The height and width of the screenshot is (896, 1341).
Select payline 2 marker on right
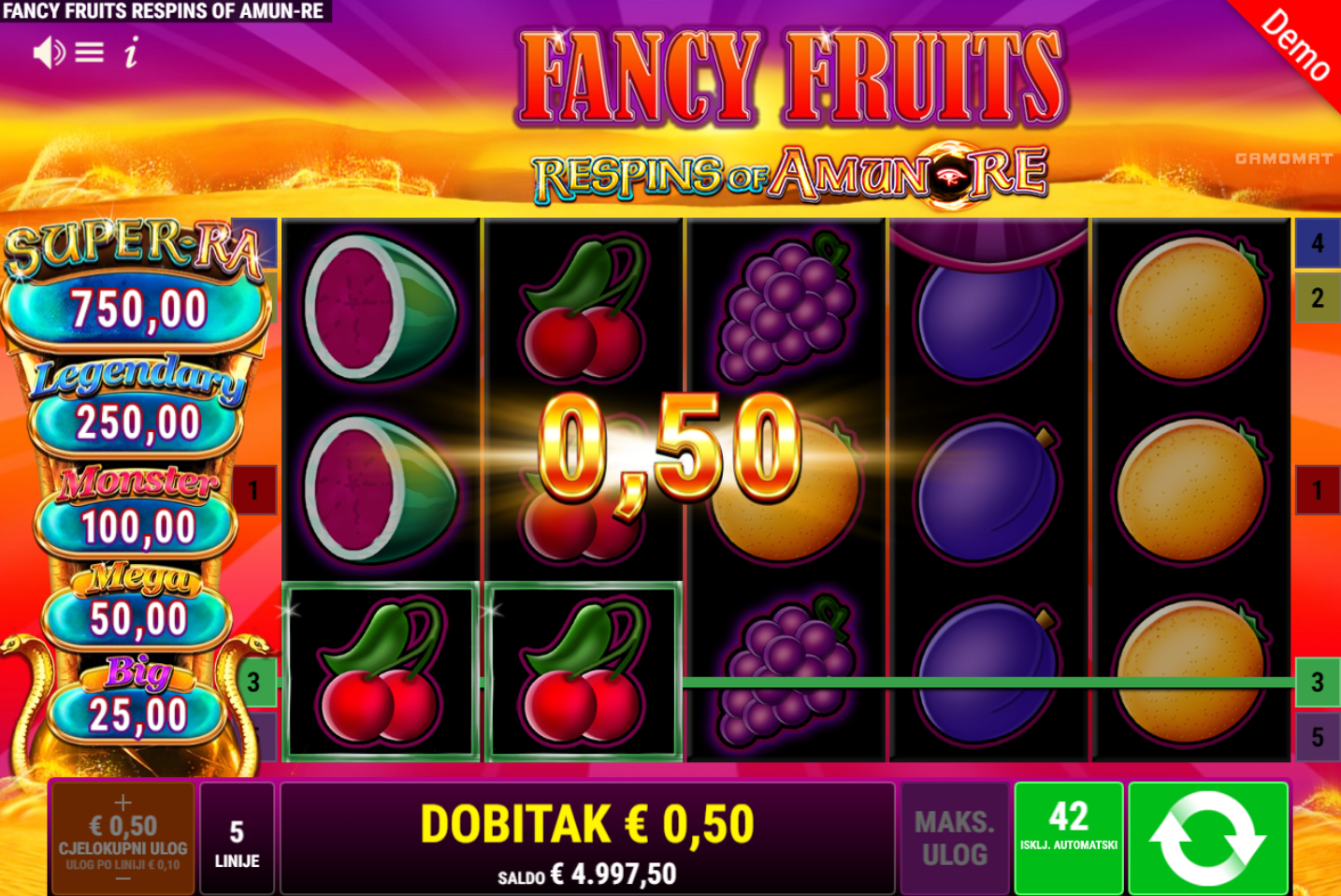[x=1317, y=297]
